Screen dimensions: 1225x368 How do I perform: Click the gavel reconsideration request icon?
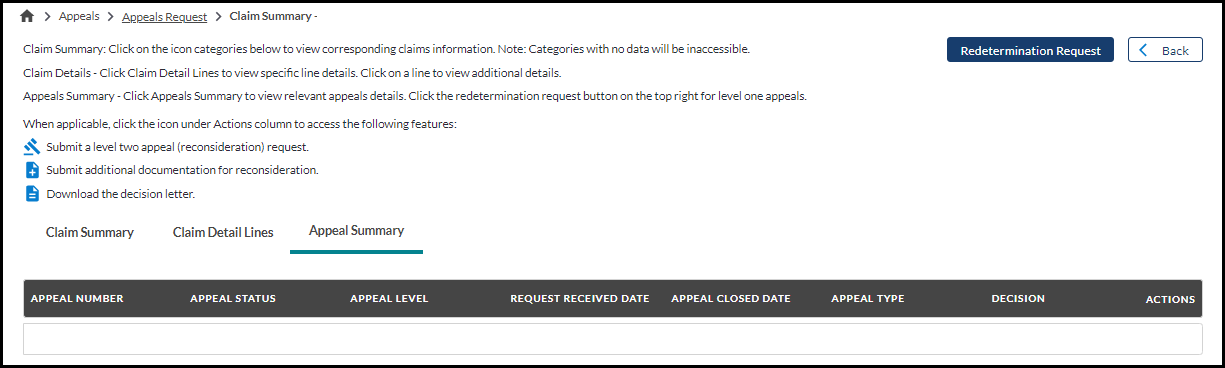pyautogui.click(x=32, y=147)
